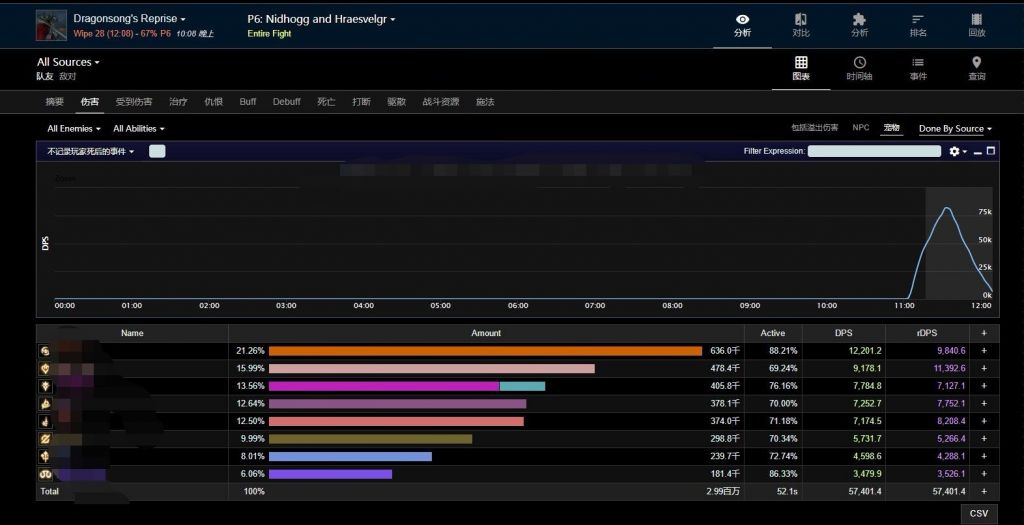The image size is (1024, 525).
Task: Toggle the 宠物 pets filter
Action: click(x=891, y=128)
